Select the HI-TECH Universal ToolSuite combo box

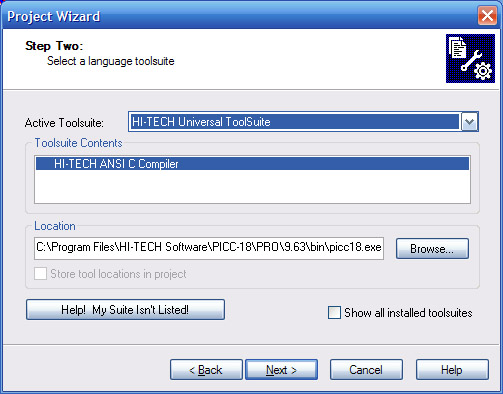[303, 122]
